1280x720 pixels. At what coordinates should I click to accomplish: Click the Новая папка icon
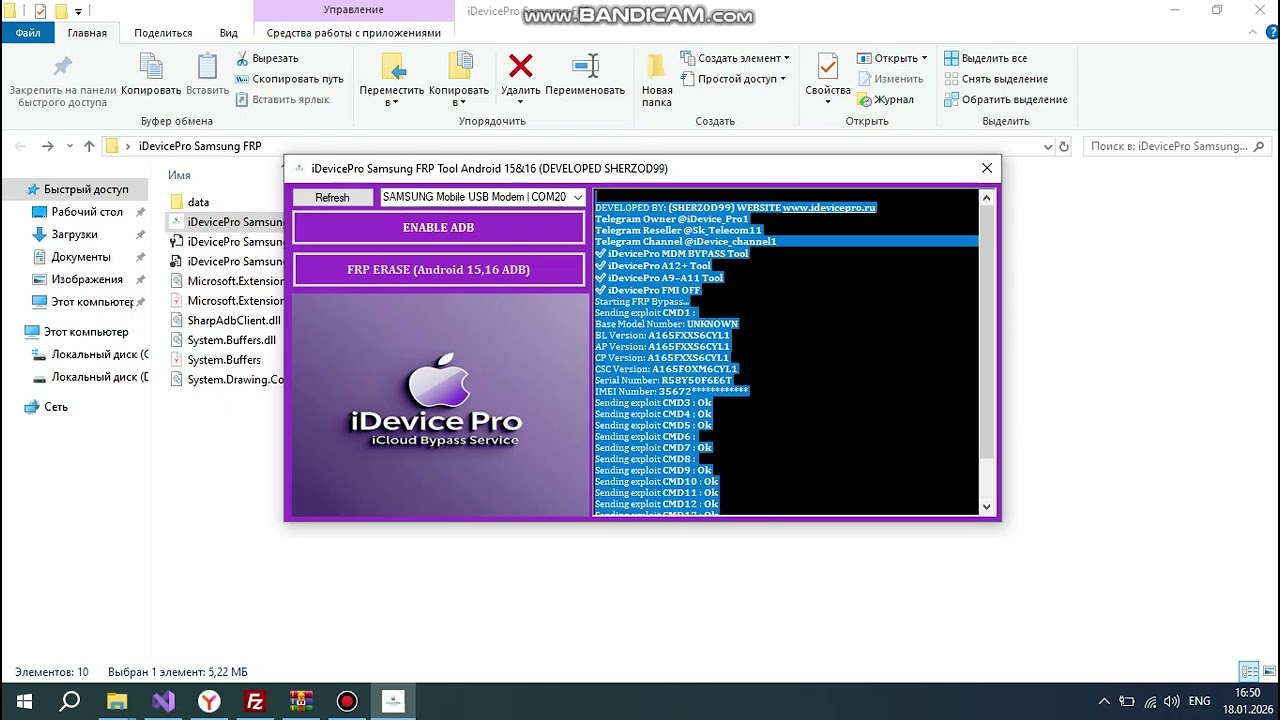(x=656, y=67)
